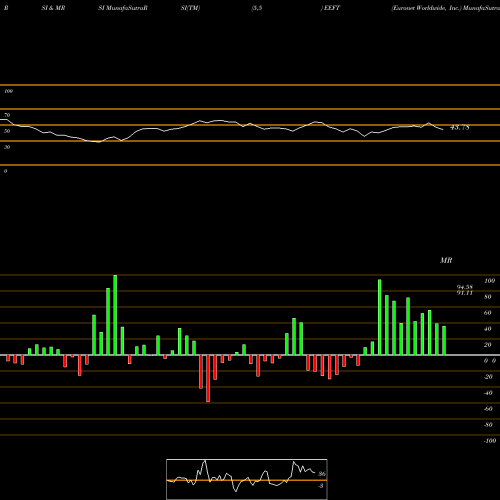The image size is (500, 500).
Task: Click the 36 value in overview chart
Action: click(322, 474)
